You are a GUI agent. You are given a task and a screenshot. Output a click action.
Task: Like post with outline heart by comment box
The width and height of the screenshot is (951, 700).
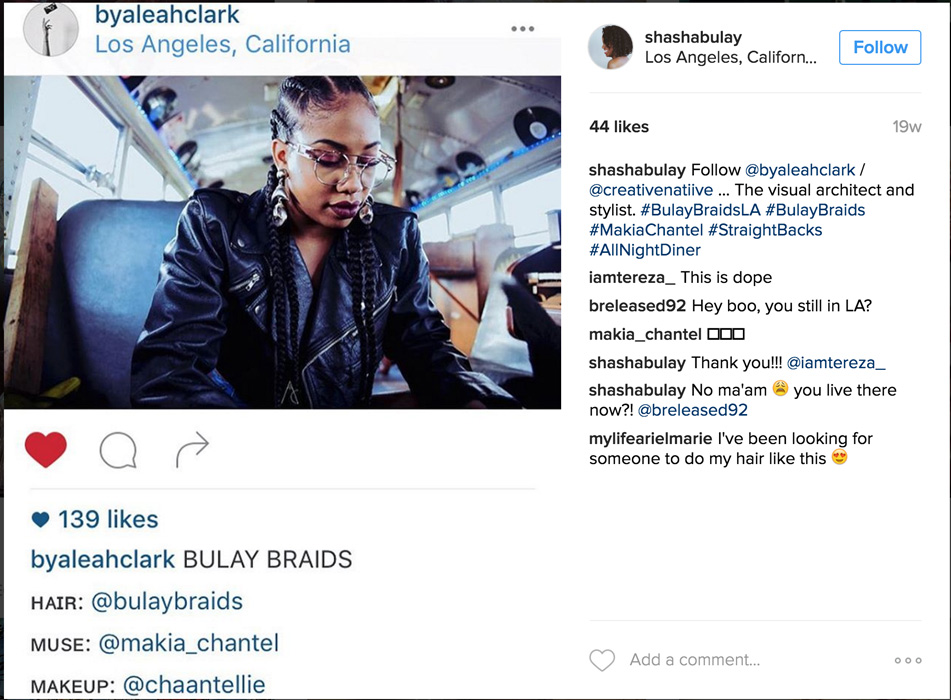[x=602, y=660]
